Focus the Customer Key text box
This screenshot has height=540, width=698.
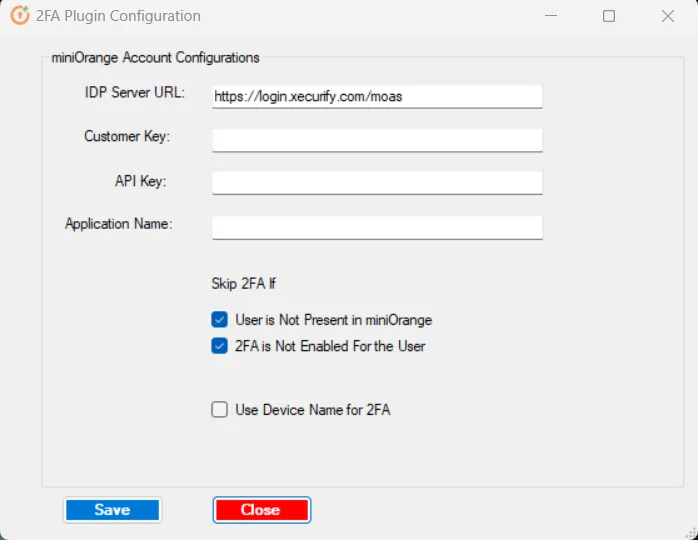tap(377, 140)
